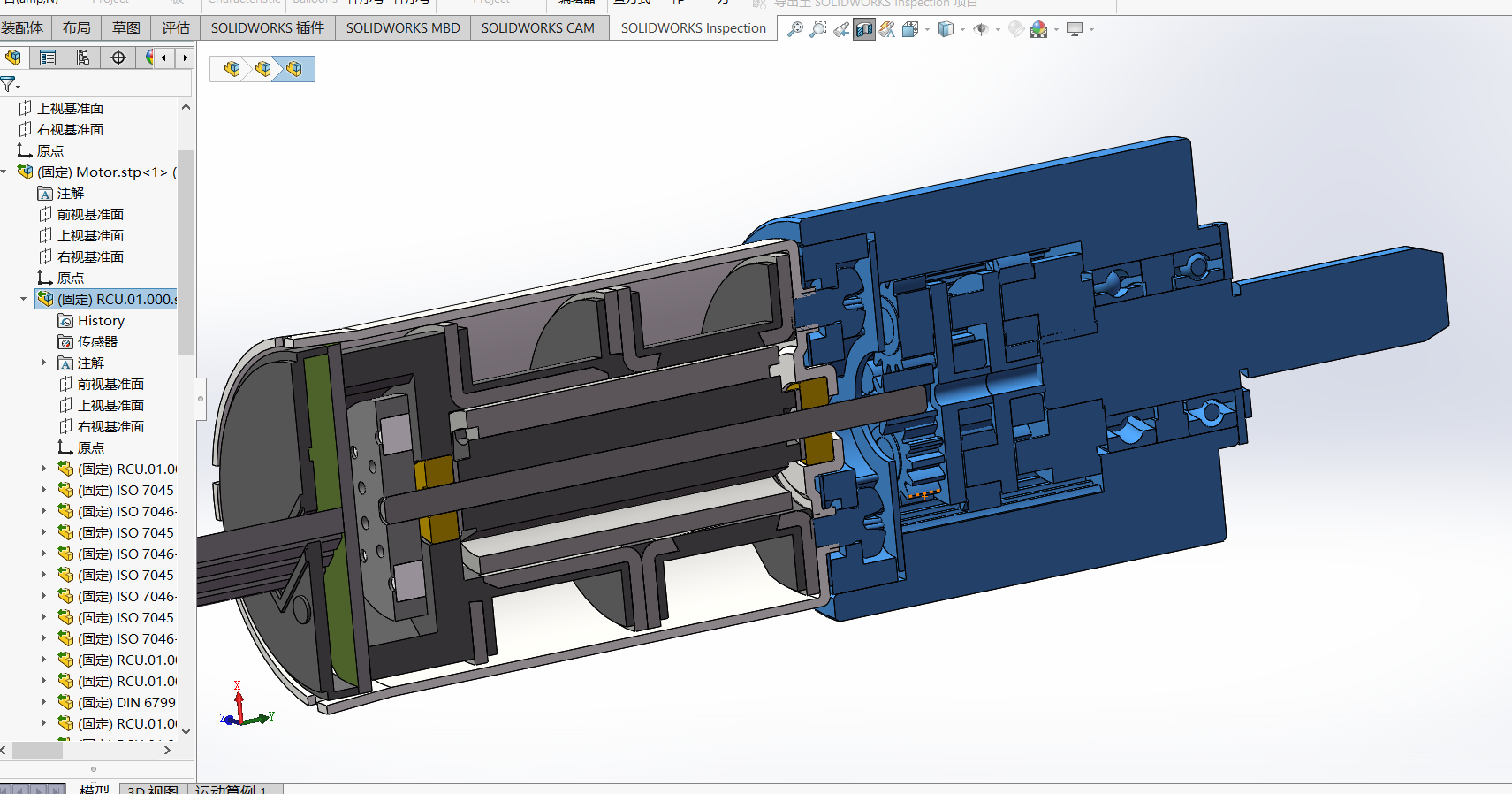Click the first breadcrumb assembly icon

(232, 69)
